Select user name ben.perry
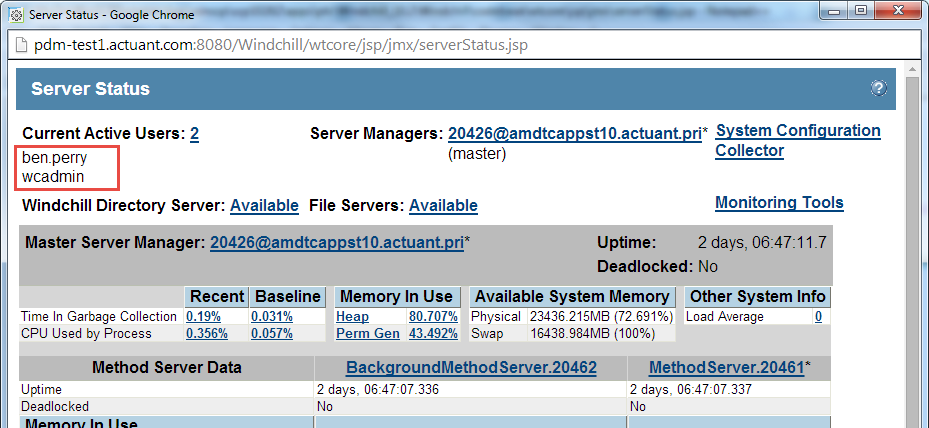 tap(55, 158)
